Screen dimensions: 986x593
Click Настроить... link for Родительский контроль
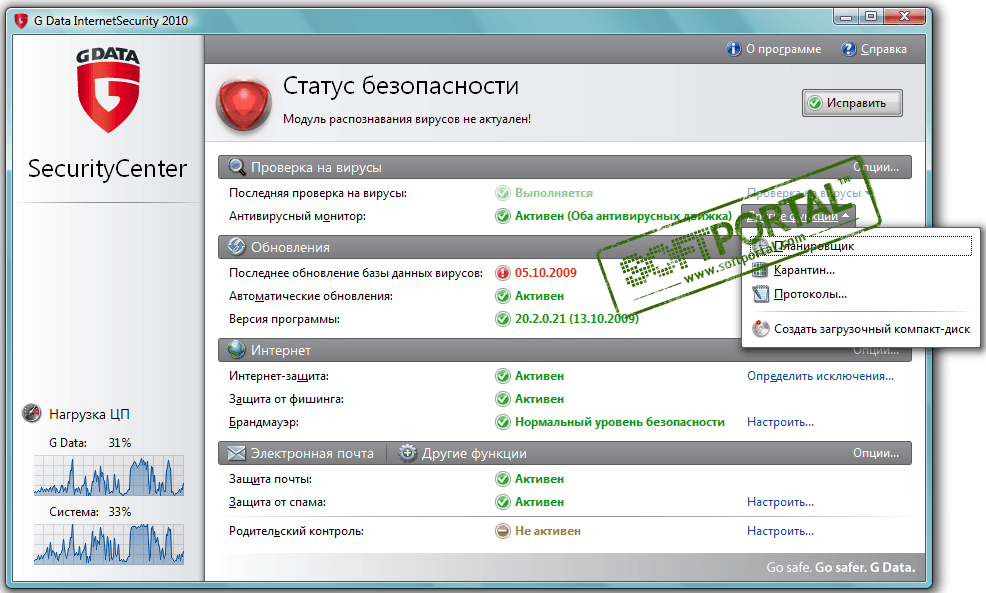pyautogui.click(x=780, y=531)
